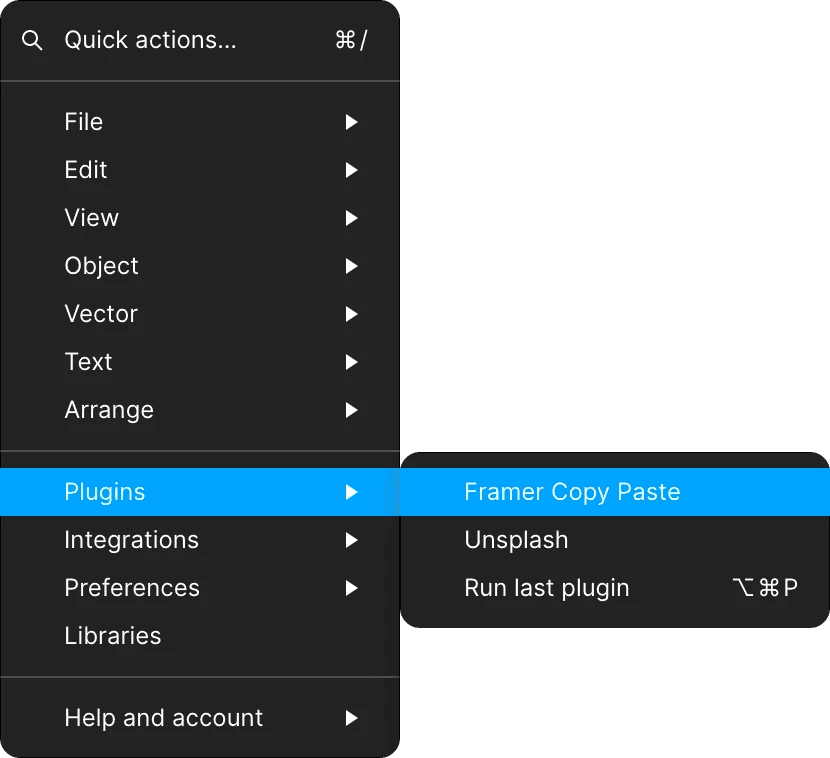Open the Quick actions search field
Viewport: 830px width, 758px height.
click(x=200, y=40)
